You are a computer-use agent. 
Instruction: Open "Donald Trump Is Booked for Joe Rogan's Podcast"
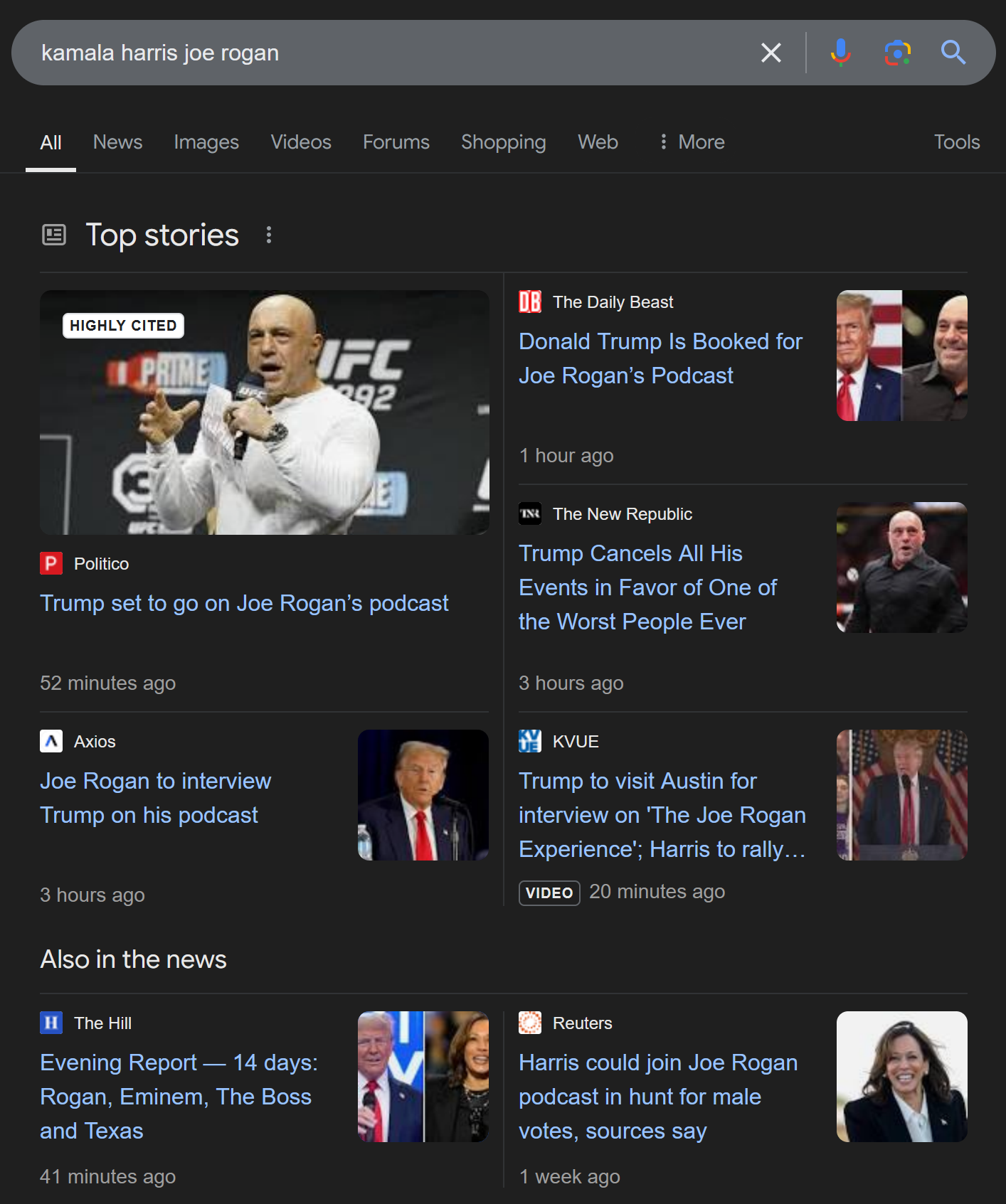(x=660, y=358)
